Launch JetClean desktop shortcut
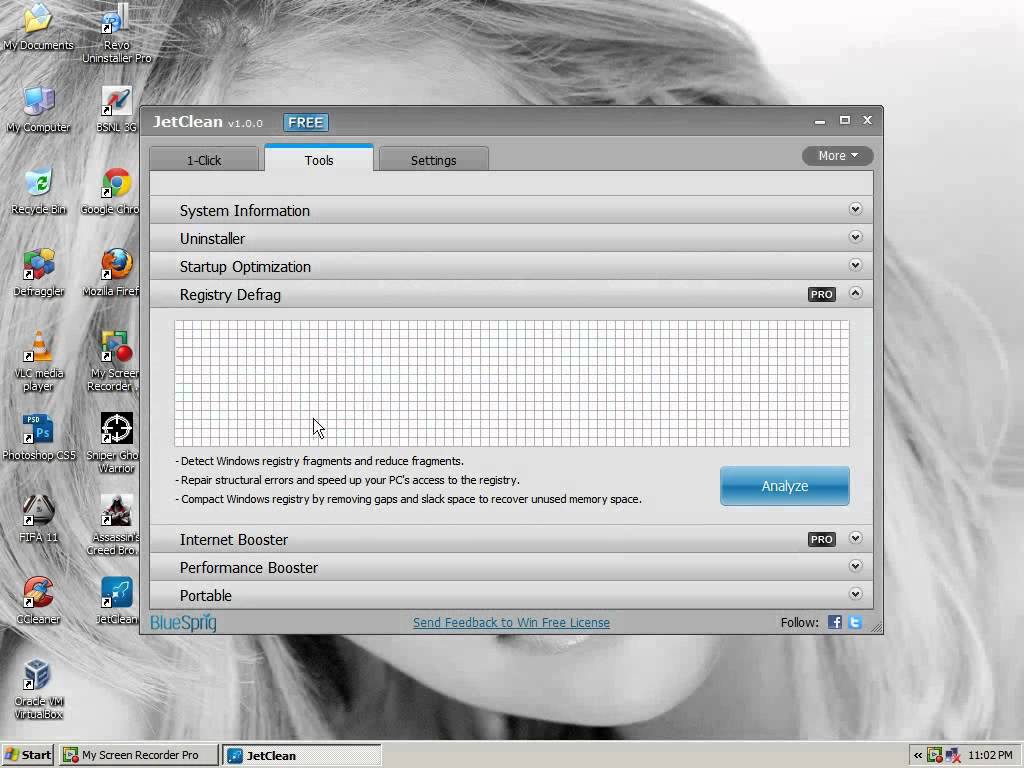This screenshot has width=1024, height=768. pos(116,601)
